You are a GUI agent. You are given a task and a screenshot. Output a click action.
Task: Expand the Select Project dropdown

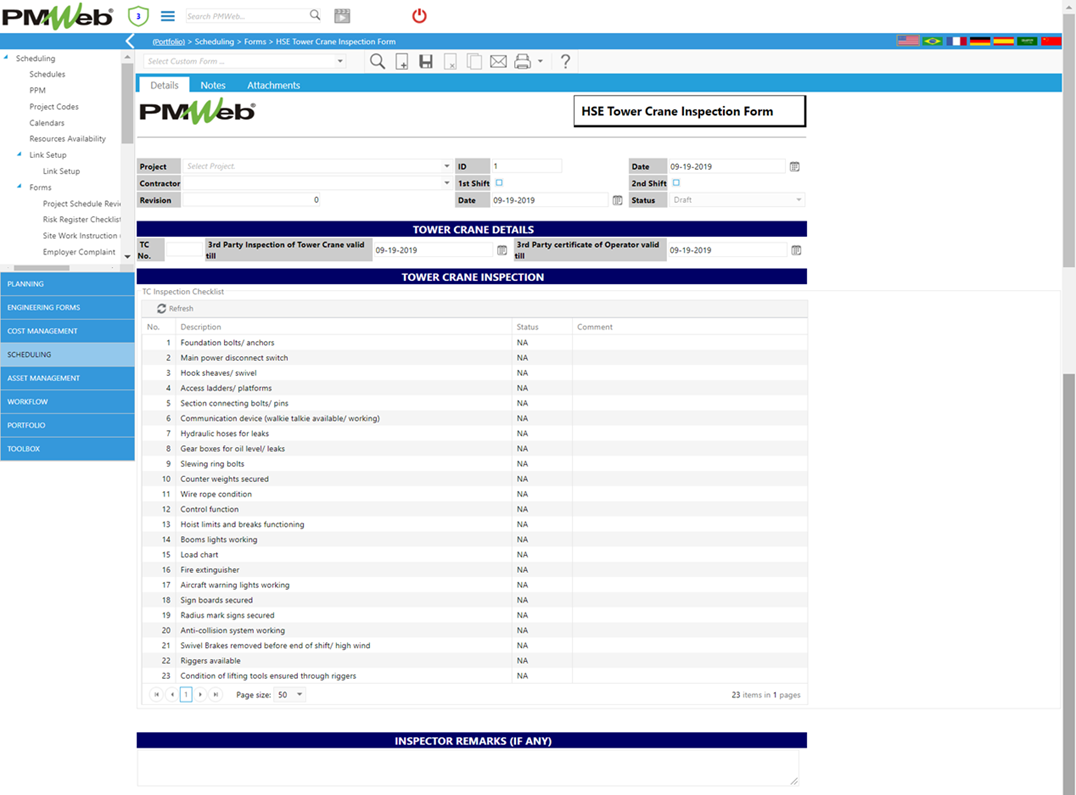[446, 167]
